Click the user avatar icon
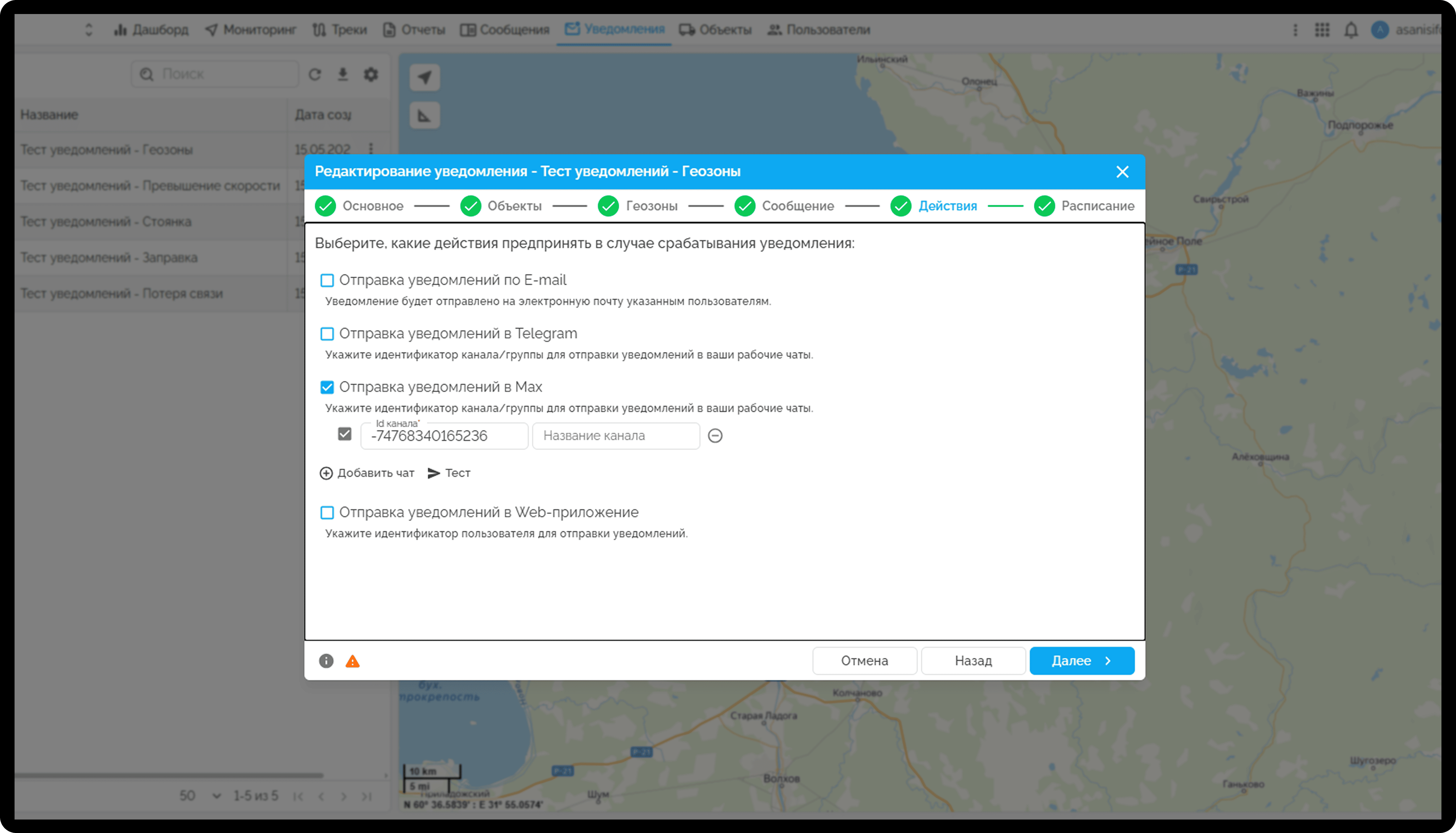Screen dimensions: 1456x833 tap(1380, 30)
